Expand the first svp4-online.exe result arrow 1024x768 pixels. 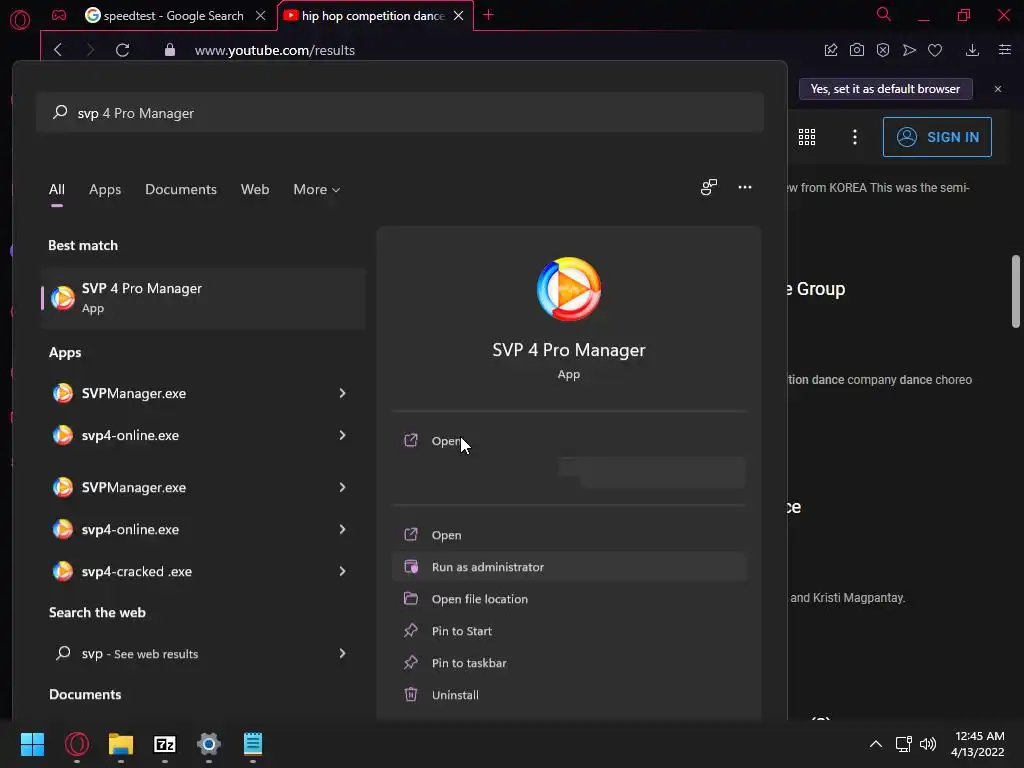click(x=342, y=435)
